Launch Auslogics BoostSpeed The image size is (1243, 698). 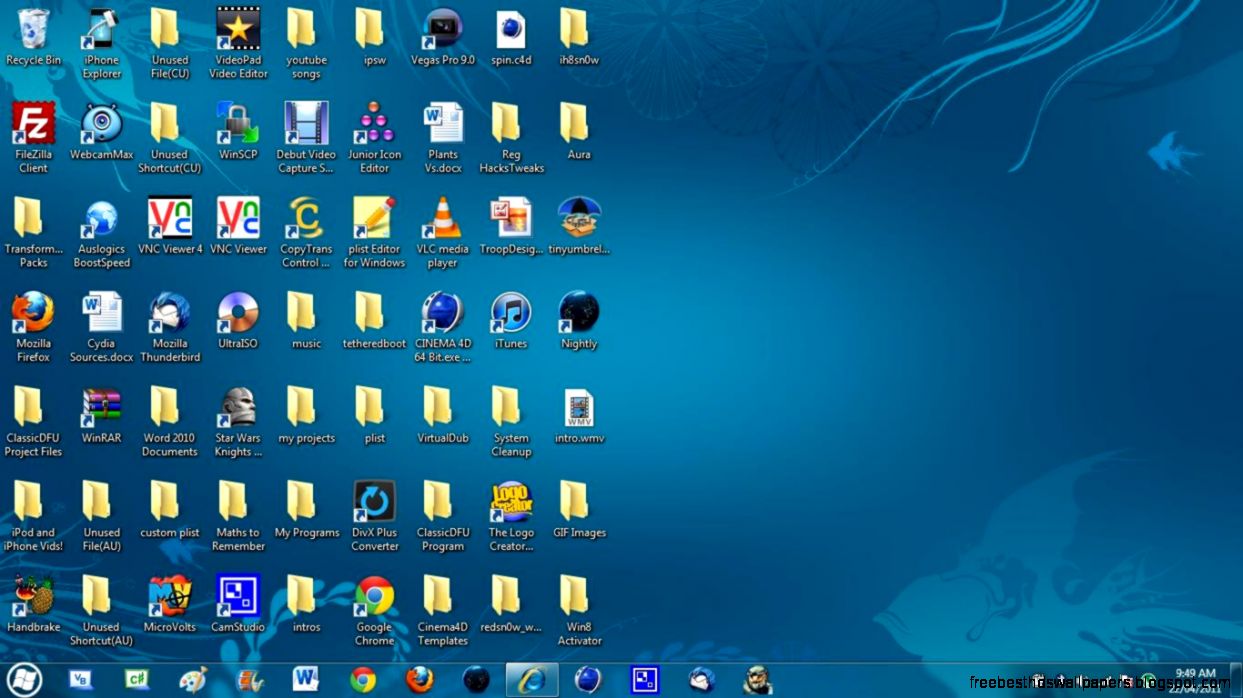(x=101, y=233)
